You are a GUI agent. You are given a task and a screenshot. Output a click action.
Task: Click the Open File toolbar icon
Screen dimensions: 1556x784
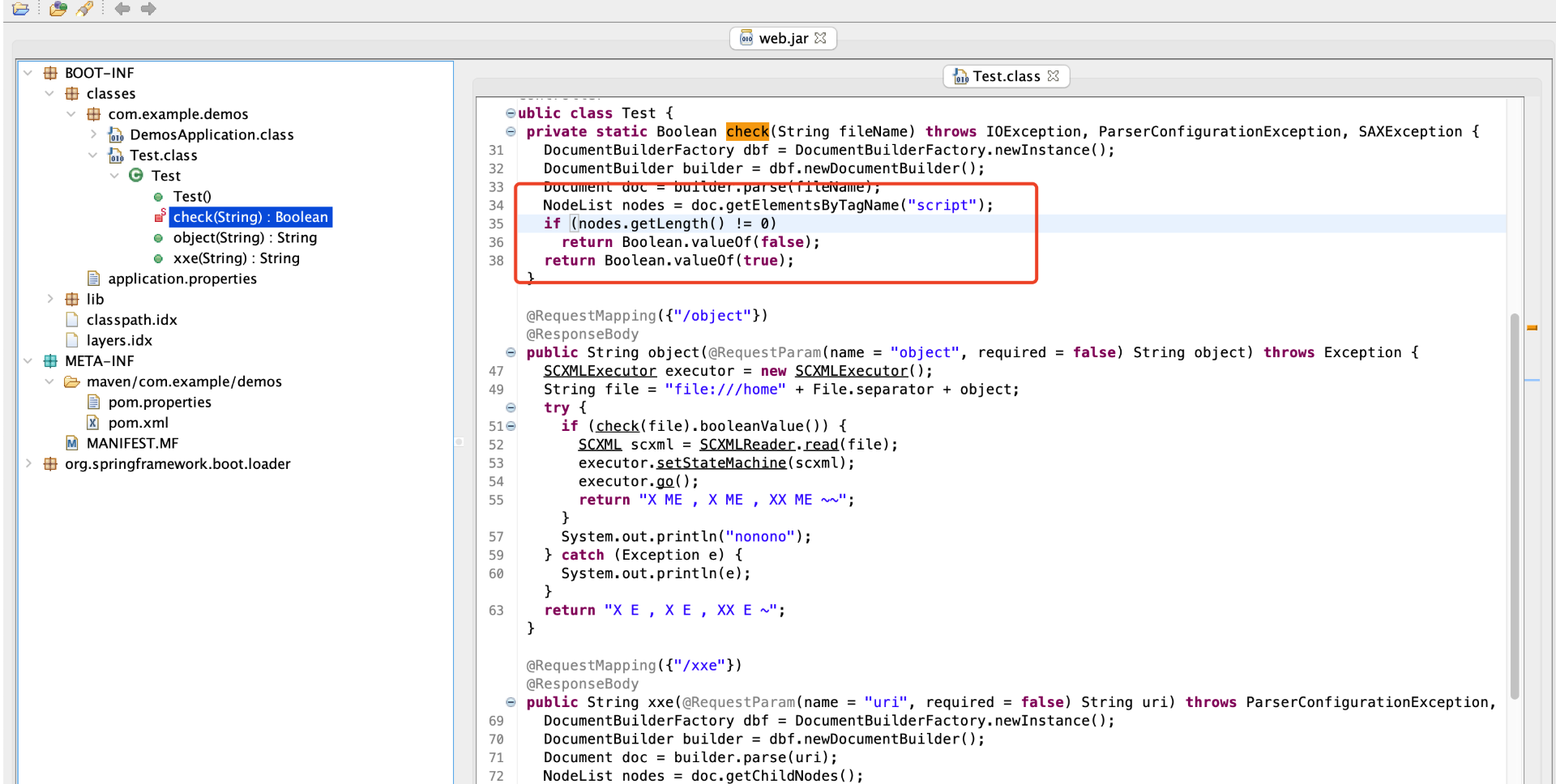(21, 9)
